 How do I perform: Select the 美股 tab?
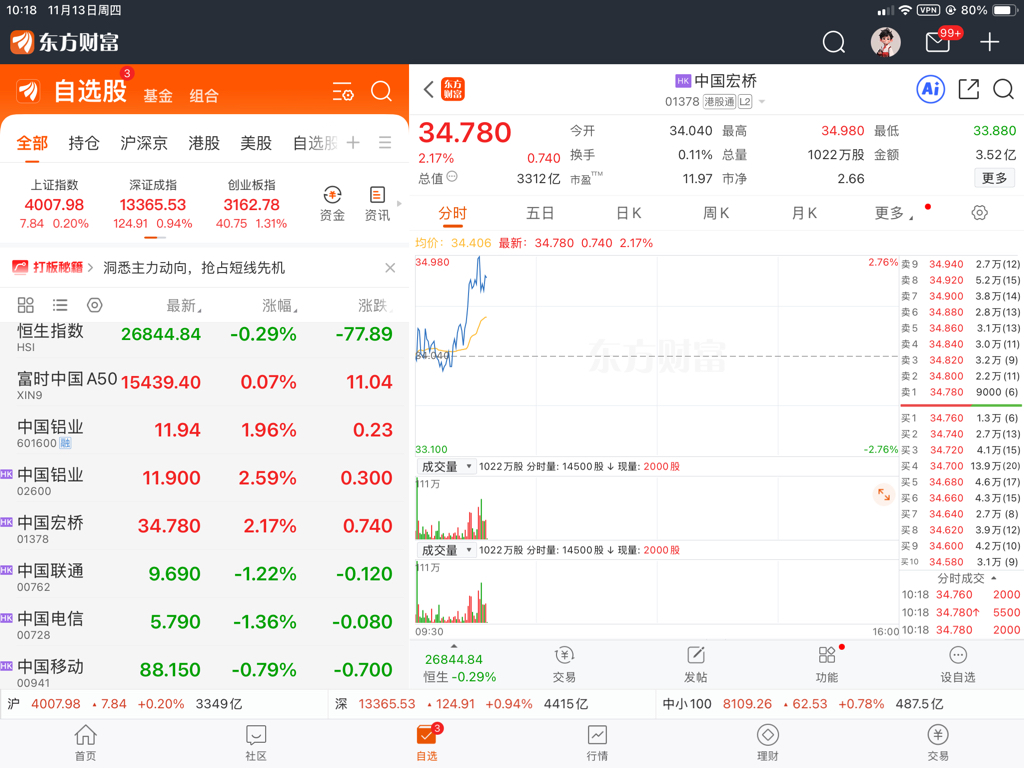click(256, 143)
